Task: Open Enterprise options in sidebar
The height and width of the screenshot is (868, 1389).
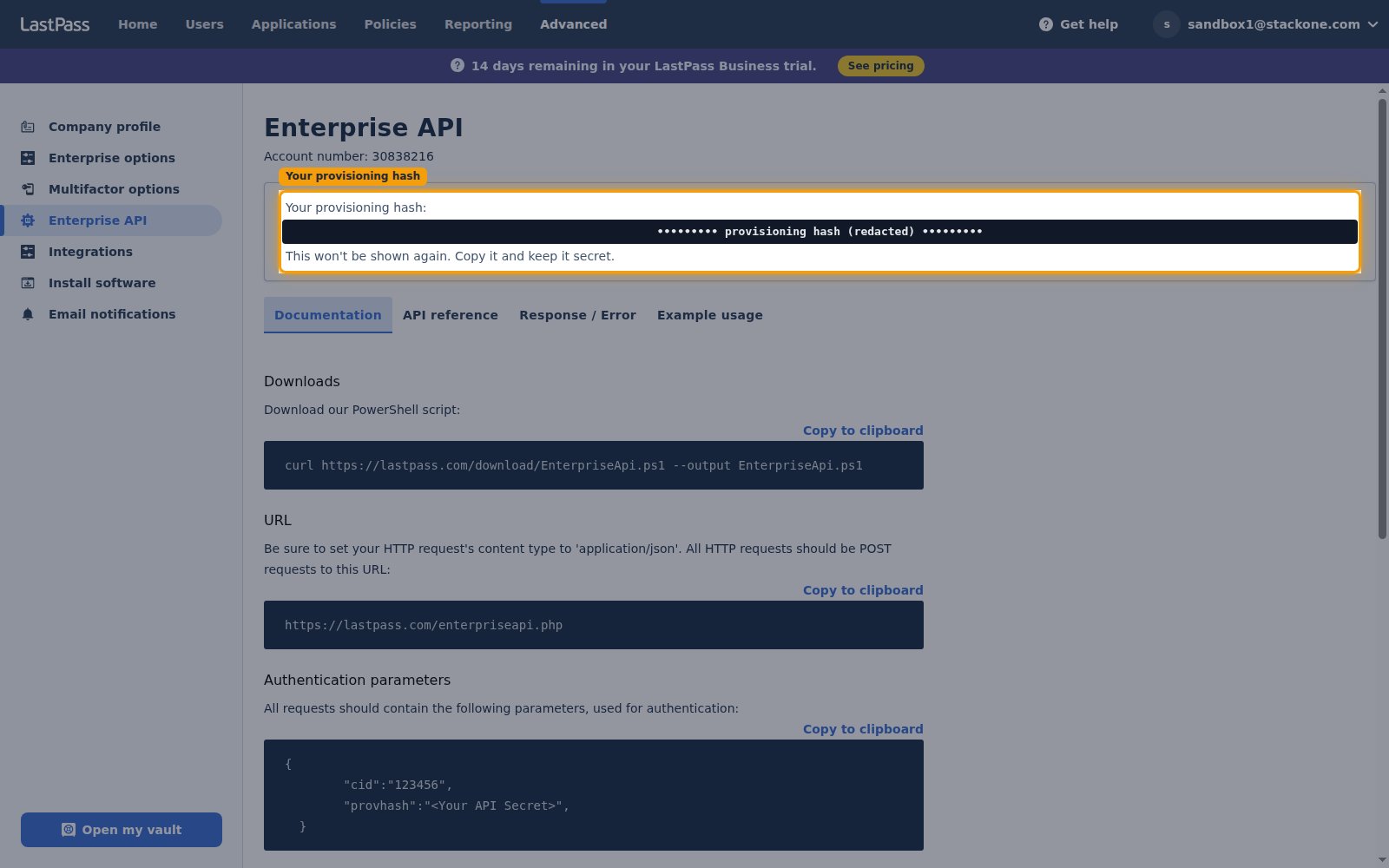Action: pyautogui.click(x=111, y=158)
